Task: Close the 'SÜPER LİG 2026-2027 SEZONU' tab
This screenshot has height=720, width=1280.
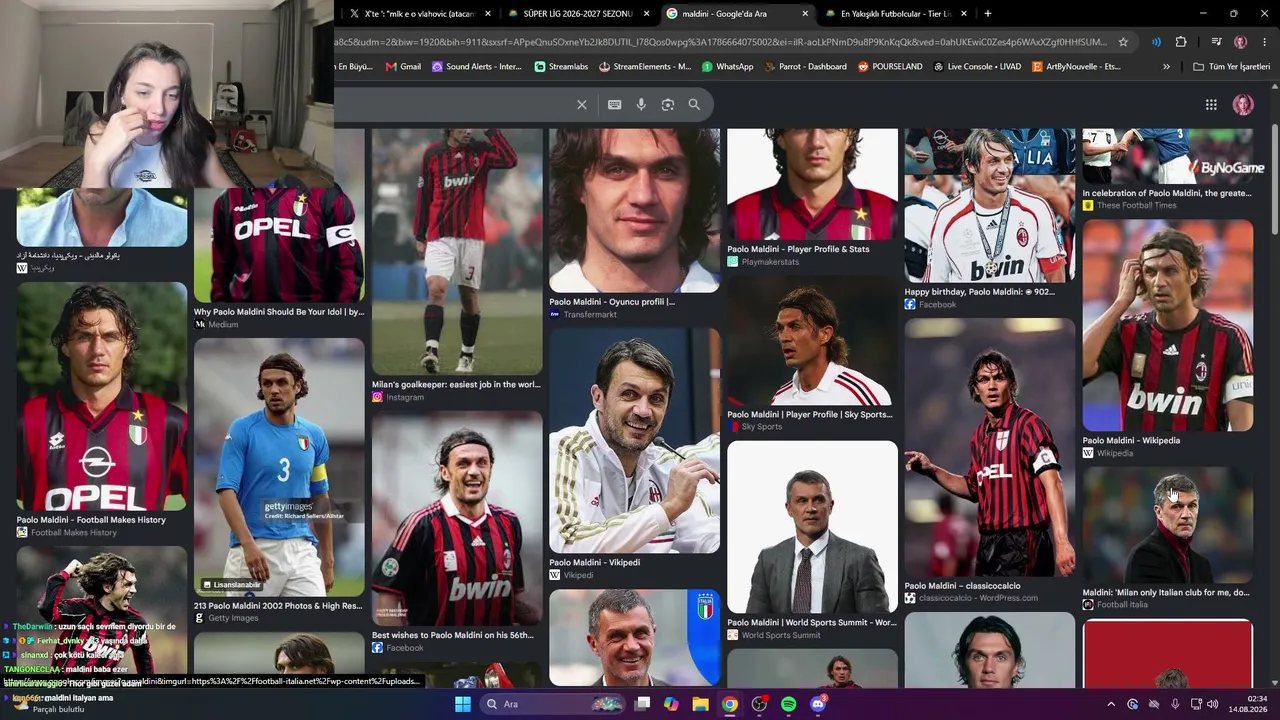Action: (x=647, y=14)
